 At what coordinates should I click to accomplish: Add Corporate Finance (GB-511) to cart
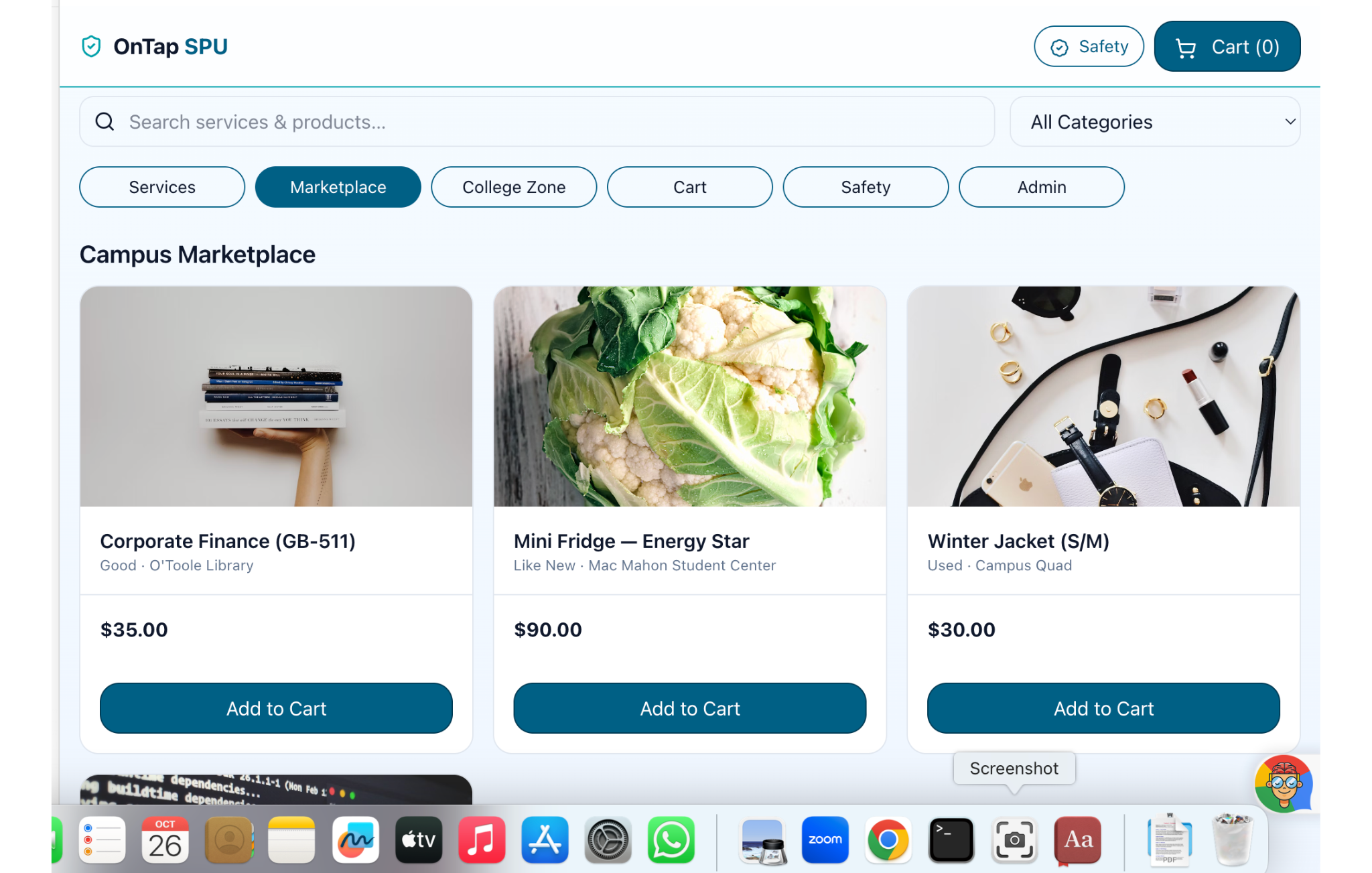pos(276,708)
